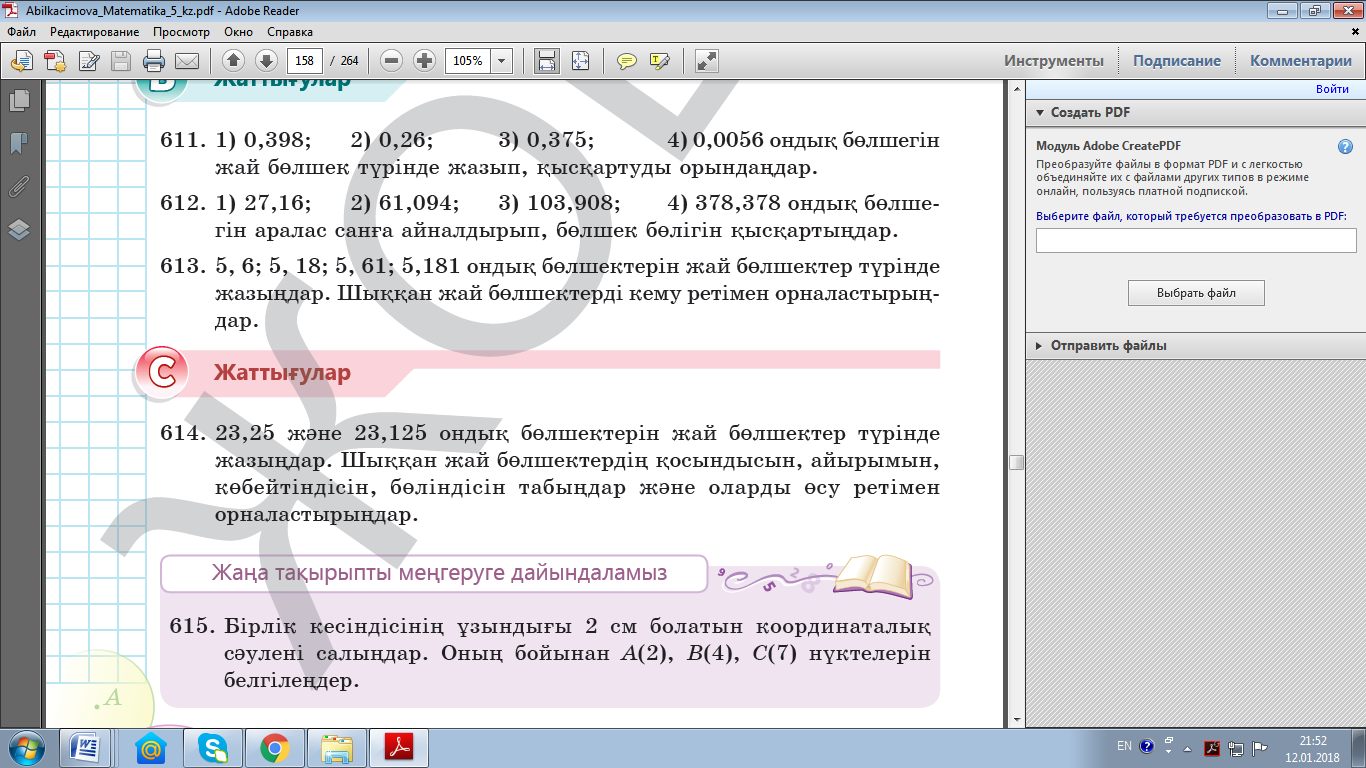Fit one full page to window icon

(580, 61)
